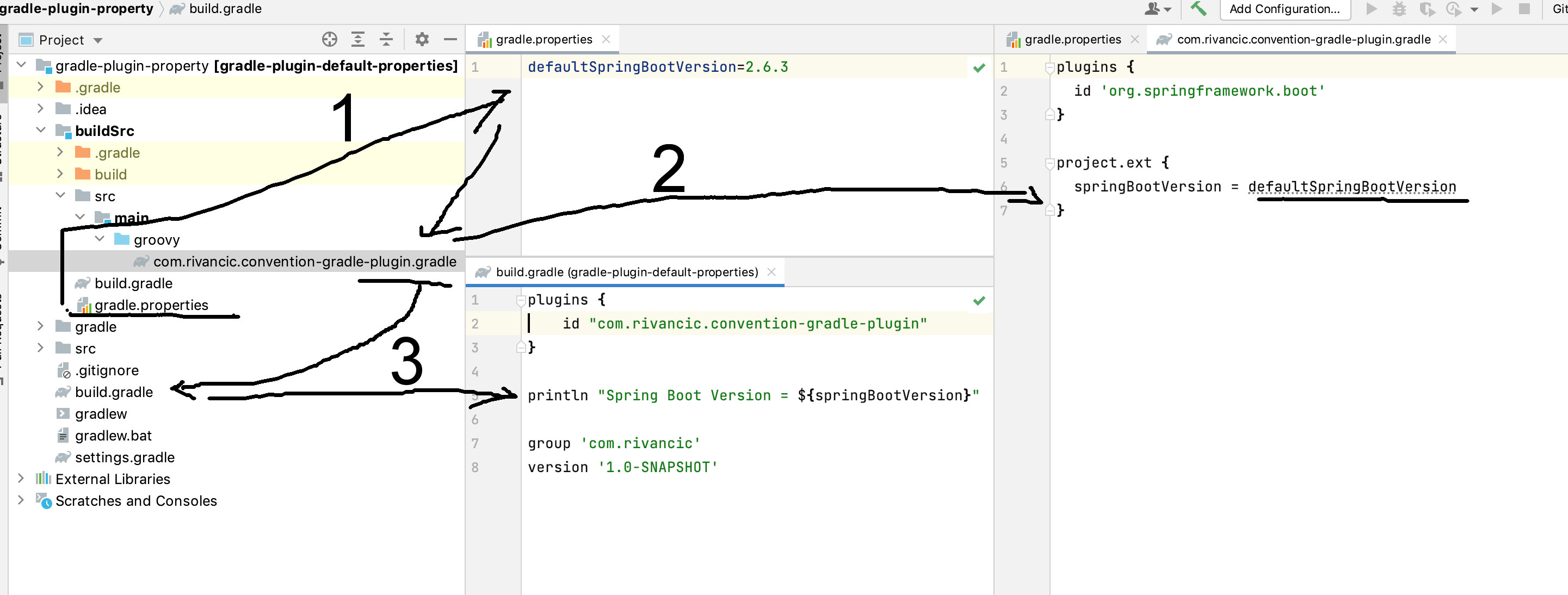
Task: Click the user avatar icon in the toolbar
Action: click(1152, 9)
